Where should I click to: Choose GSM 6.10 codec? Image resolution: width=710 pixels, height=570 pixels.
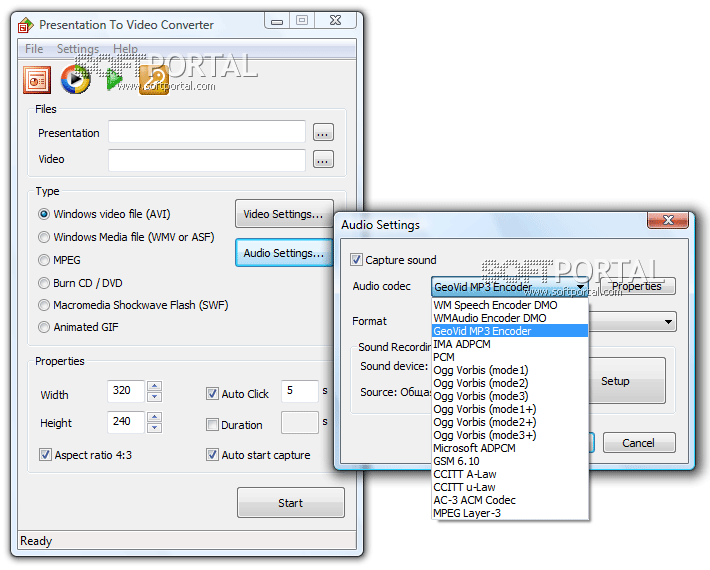coord(510,461)
